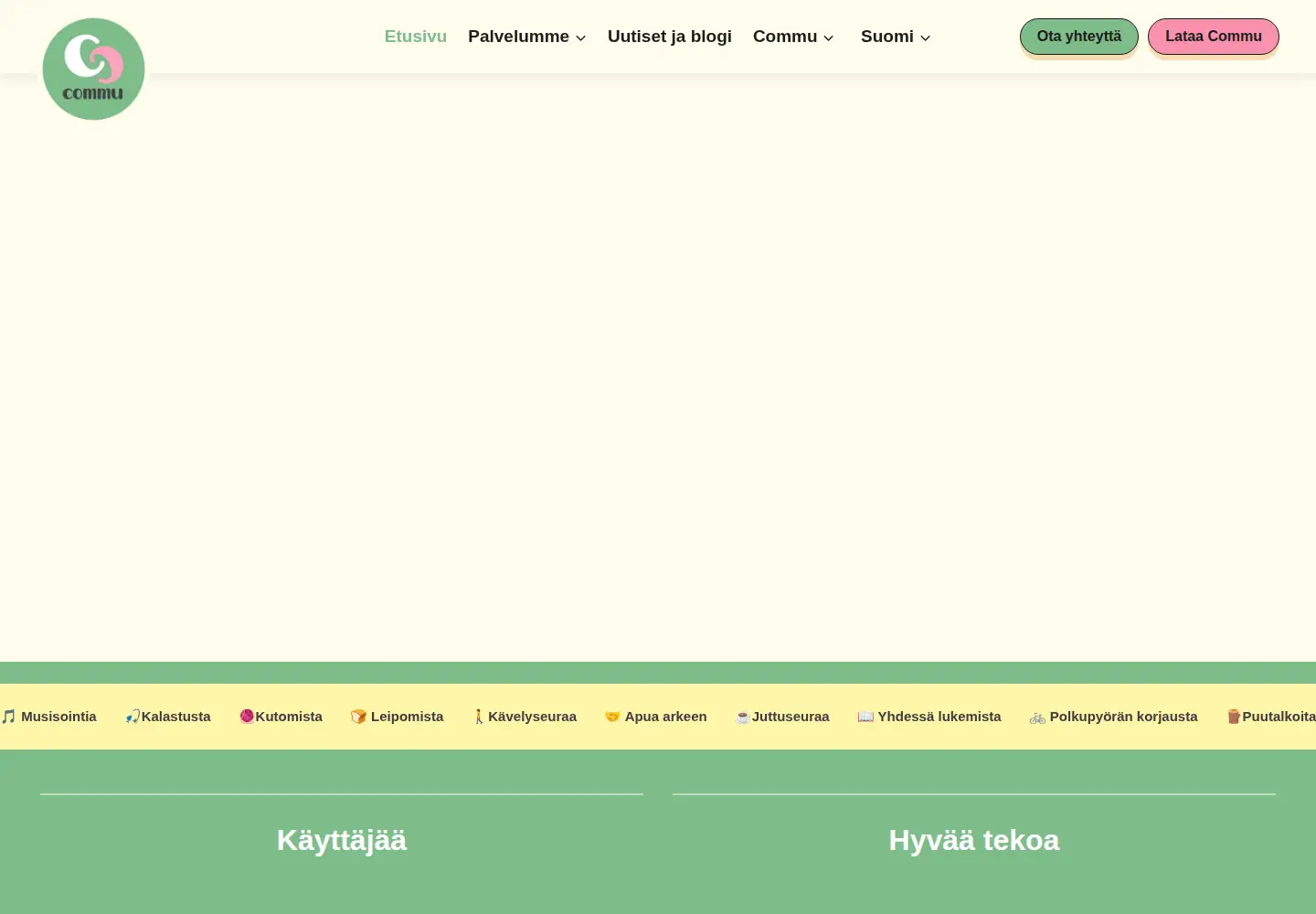Viewport: 1316px width, 914px height.
Task: Click the Ota yhteyttä button
Action: click(x=1079, y=37)
